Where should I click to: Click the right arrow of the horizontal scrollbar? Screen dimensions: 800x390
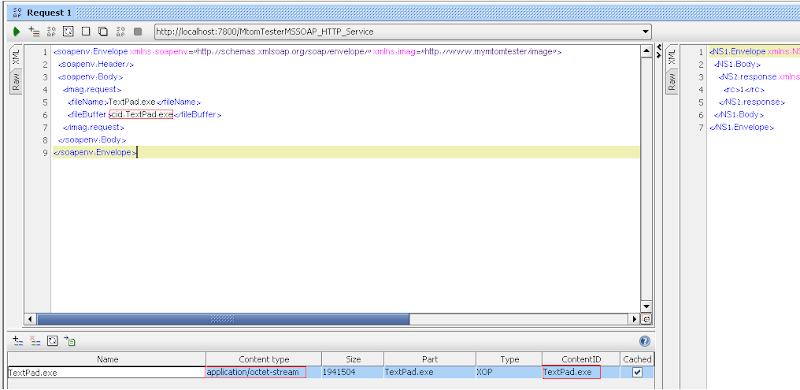click(635, 319)
